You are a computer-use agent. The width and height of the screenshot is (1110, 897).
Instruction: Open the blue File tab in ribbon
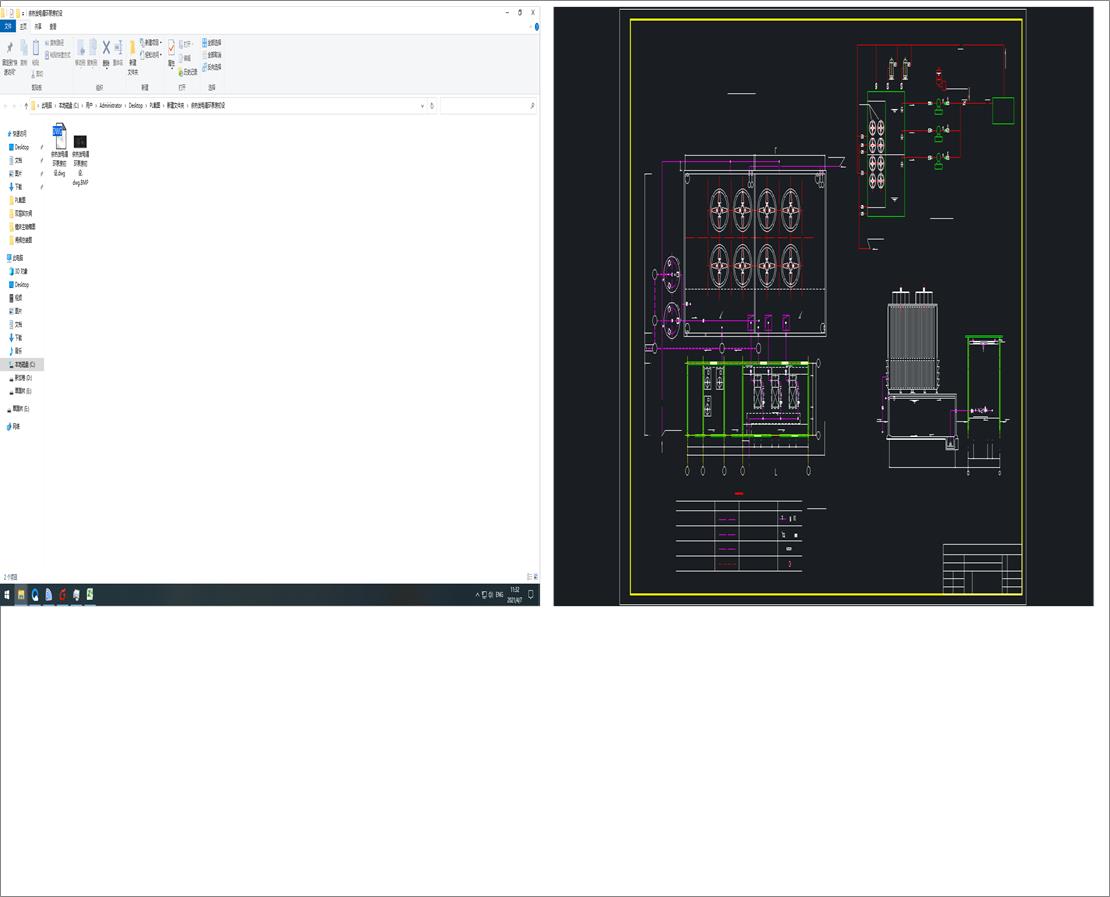8,27
